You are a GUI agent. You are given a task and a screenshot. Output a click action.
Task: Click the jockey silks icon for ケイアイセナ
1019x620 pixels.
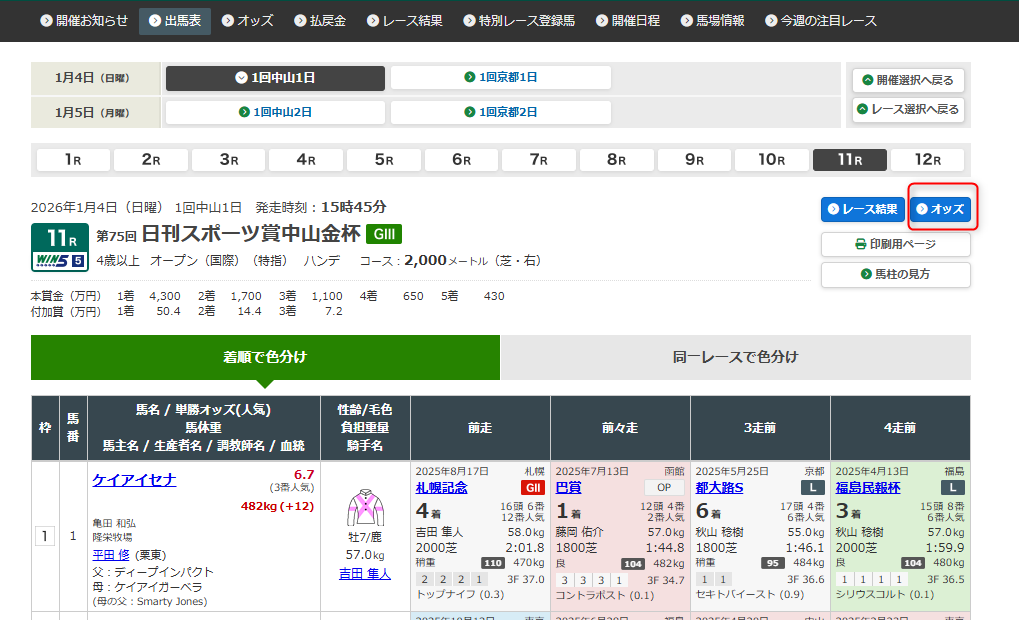pyautogui.click(x=365, y=507)
